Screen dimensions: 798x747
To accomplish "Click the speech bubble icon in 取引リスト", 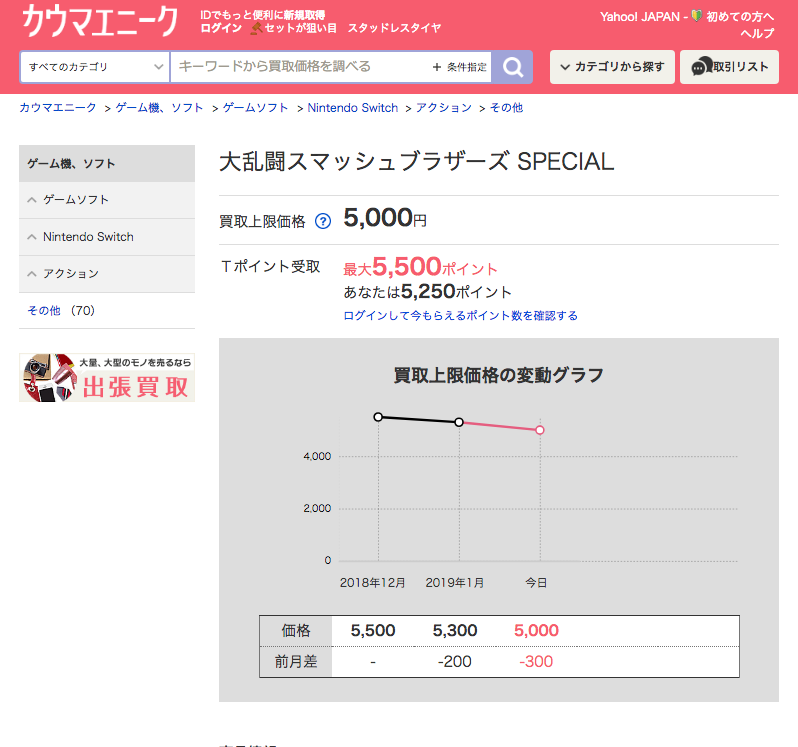I will pyautogui.click(x=701, y=67).
